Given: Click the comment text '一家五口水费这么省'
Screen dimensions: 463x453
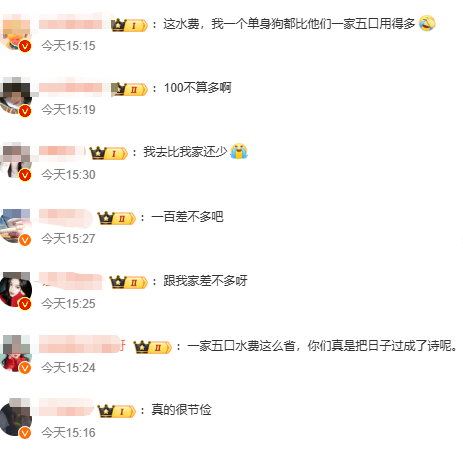Looking at the screenshot, I should pyautogui.click(x=241, y=346).
